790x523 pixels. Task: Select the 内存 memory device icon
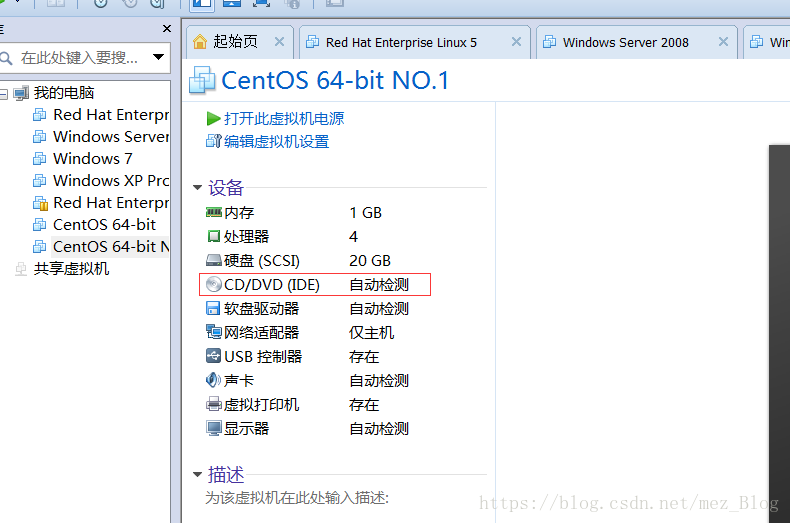[x=214, y=212]
